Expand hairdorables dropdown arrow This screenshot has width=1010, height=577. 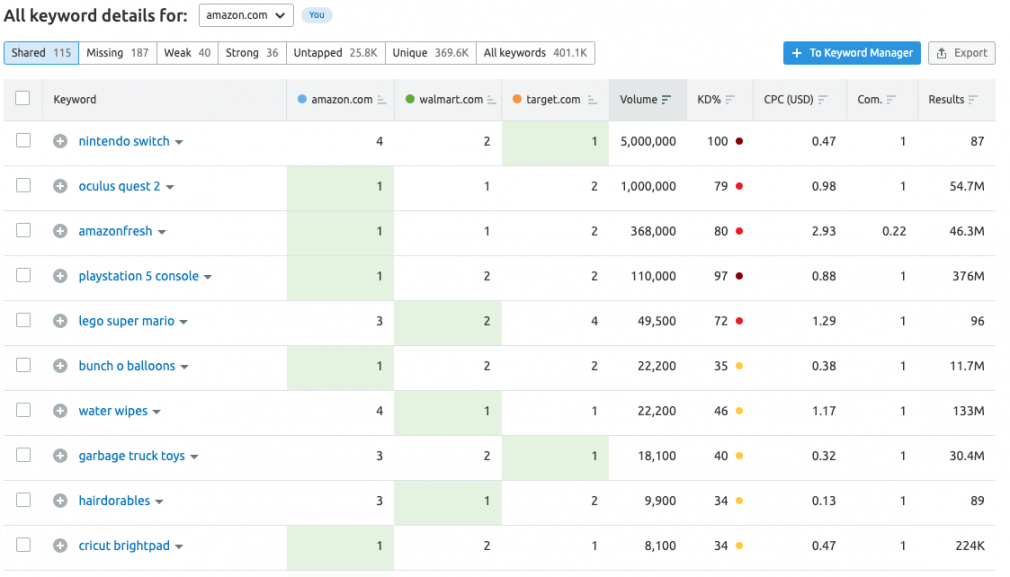159,502
